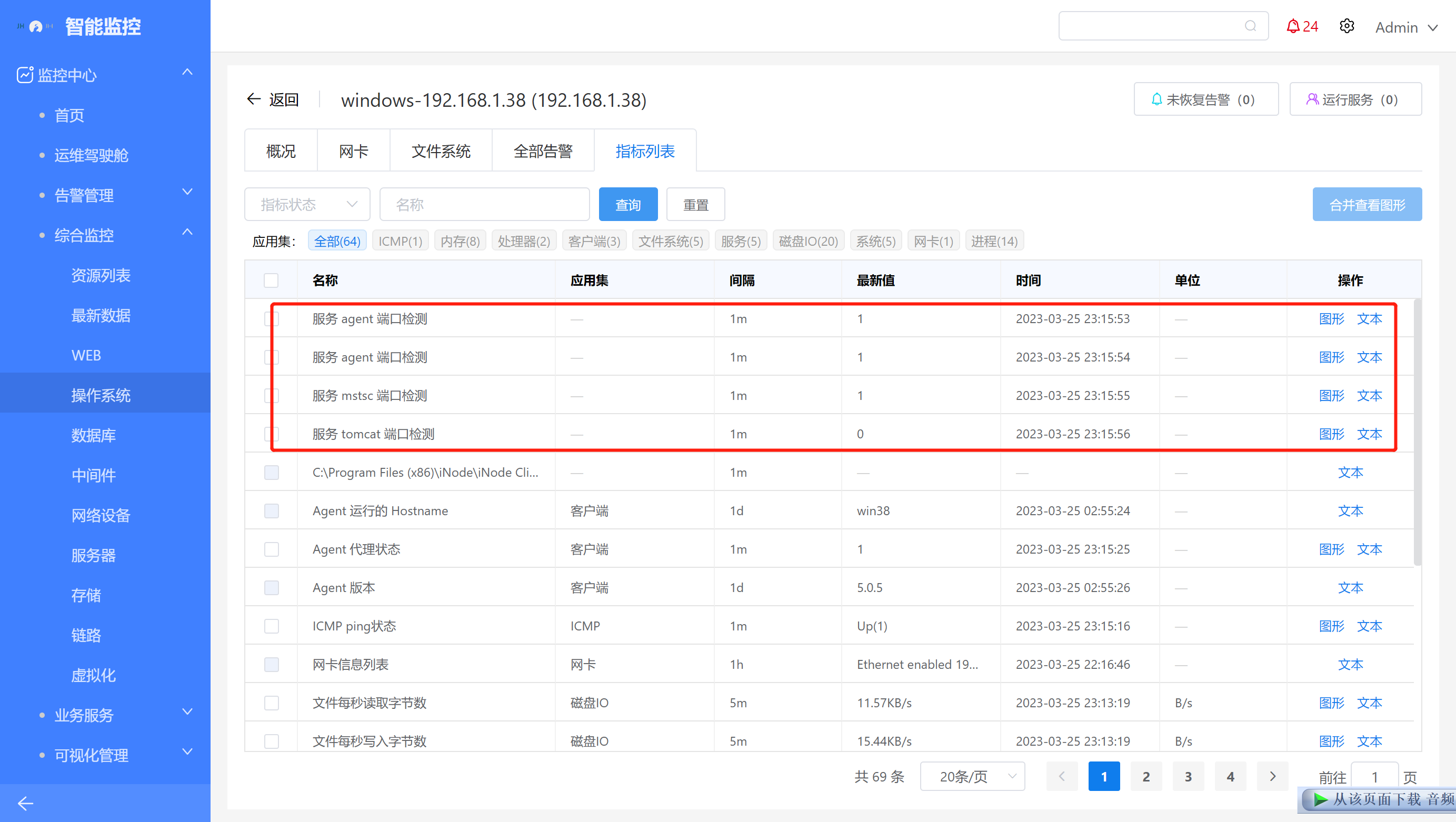Viewport: 1456px width, 822px height.
Task: Click the 重置 button
Action: tap(695, 204)
